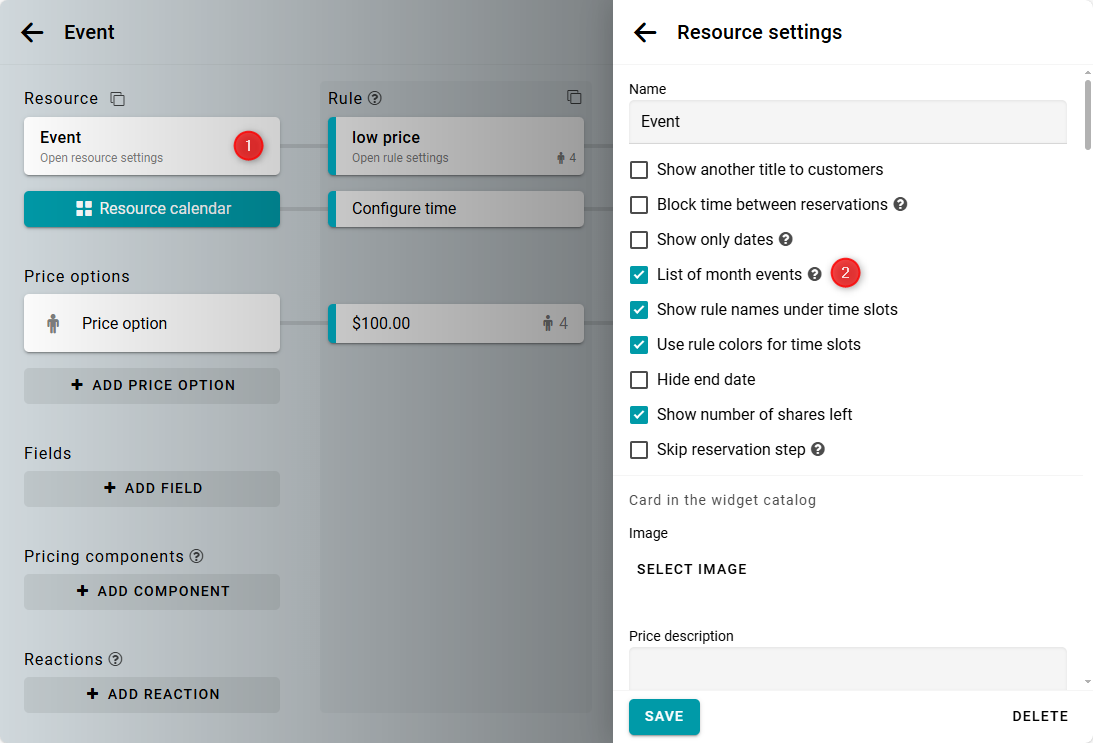The height and width of the screenshot is (743, 1093).
Task: Click the back arrow beside Event title
Action: [33, 33]
